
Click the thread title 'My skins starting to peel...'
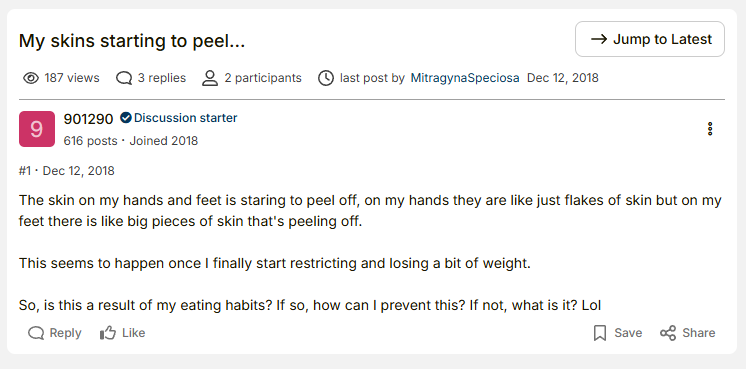click(132, 41)
